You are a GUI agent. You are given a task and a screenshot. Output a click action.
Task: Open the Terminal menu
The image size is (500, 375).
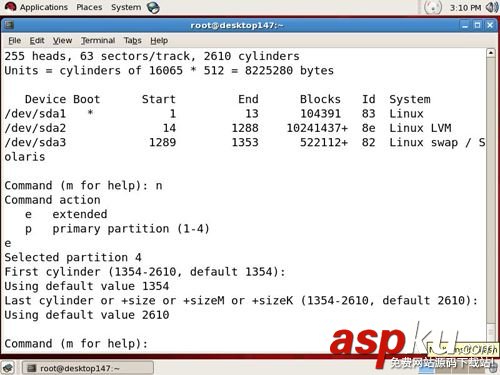tap(98, 41)
